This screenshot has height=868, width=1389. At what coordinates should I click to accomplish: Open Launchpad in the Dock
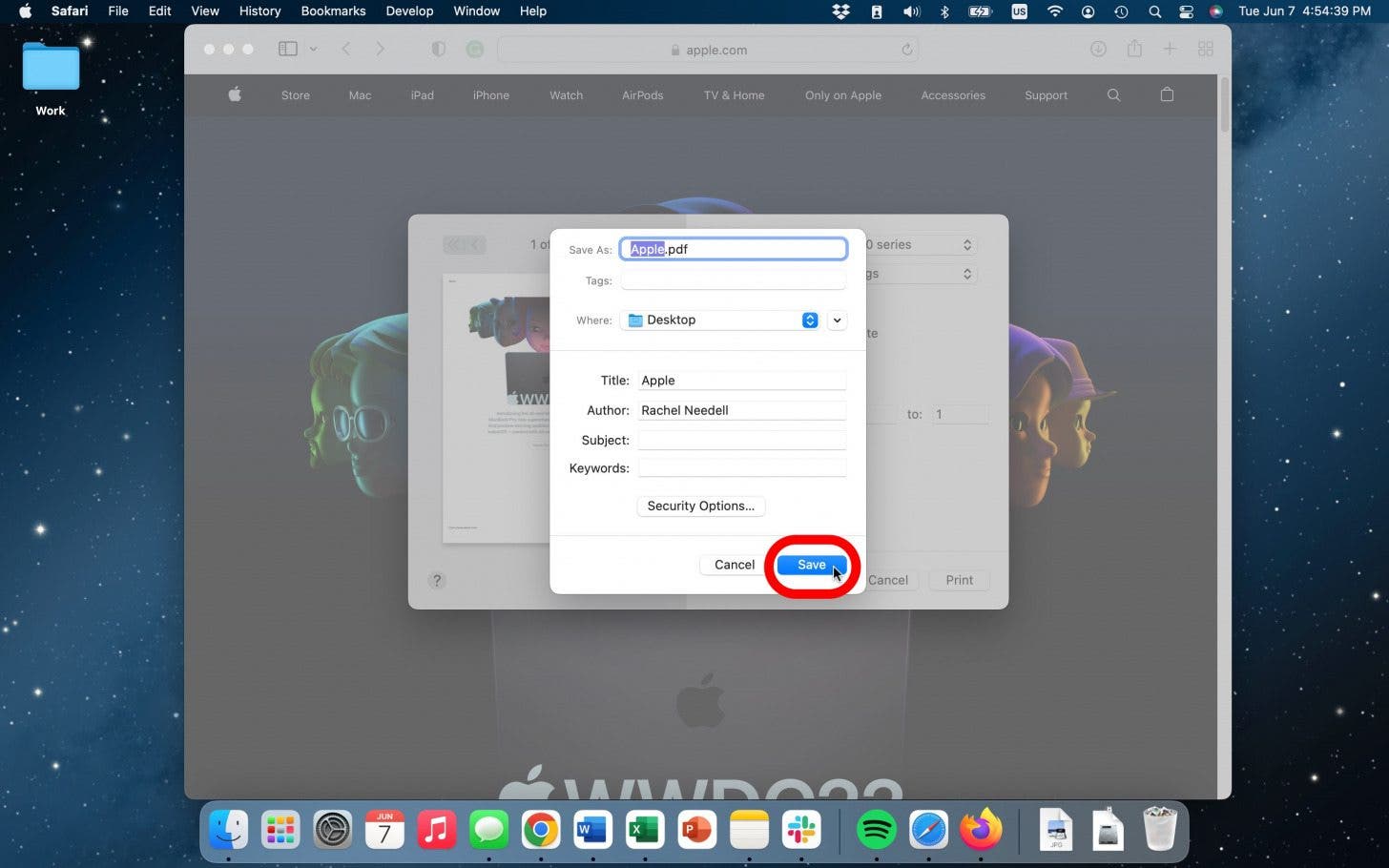pos(280,830)
